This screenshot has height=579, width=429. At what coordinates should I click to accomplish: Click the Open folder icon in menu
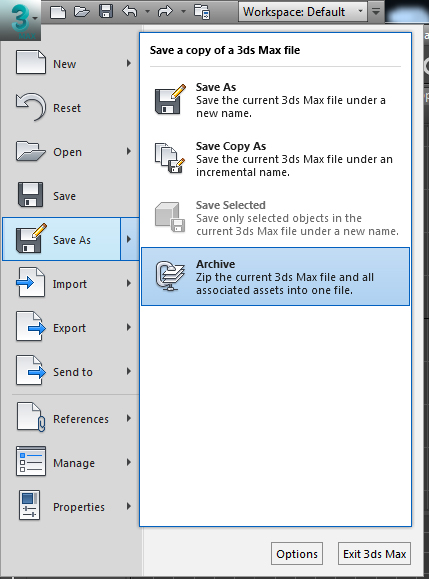(31, 151)
